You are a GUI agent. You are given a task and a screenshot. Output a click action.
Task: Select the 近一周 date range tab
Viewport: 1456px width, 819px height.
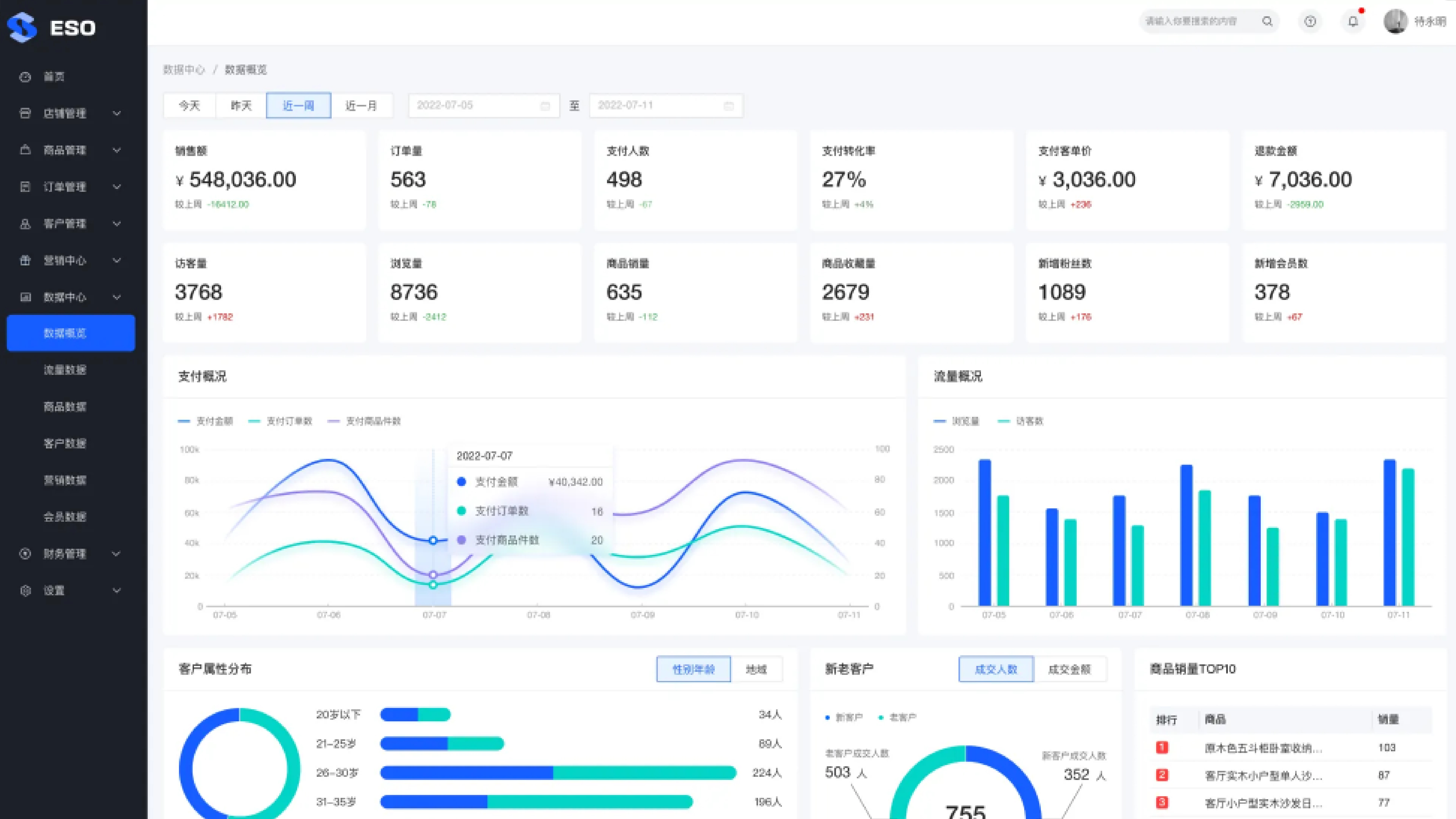click(x=299, y=106)
